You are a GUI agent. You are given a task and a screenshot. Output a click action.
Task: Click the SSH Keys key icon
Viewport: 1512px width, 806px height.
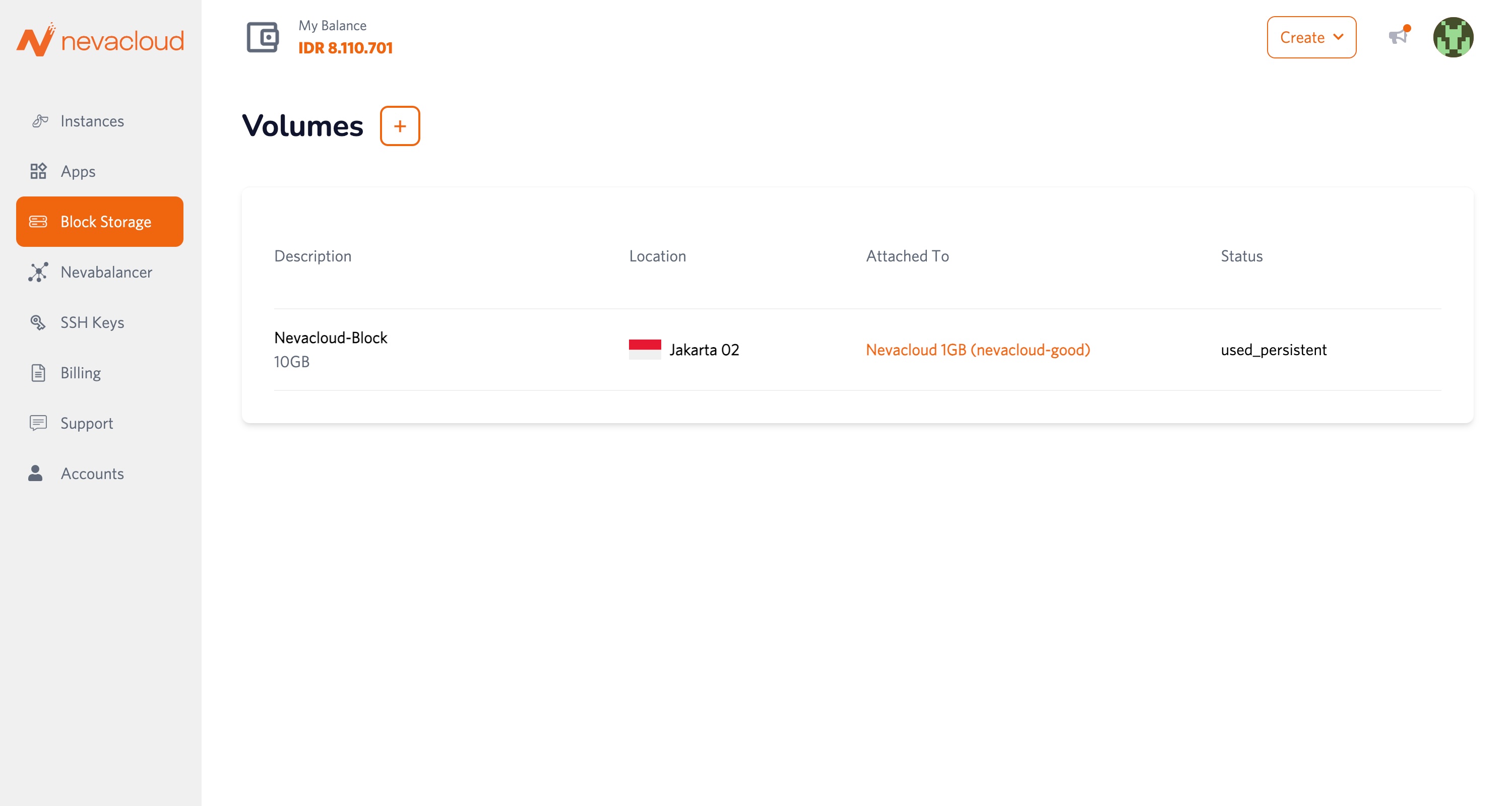(x=38, y=322)
